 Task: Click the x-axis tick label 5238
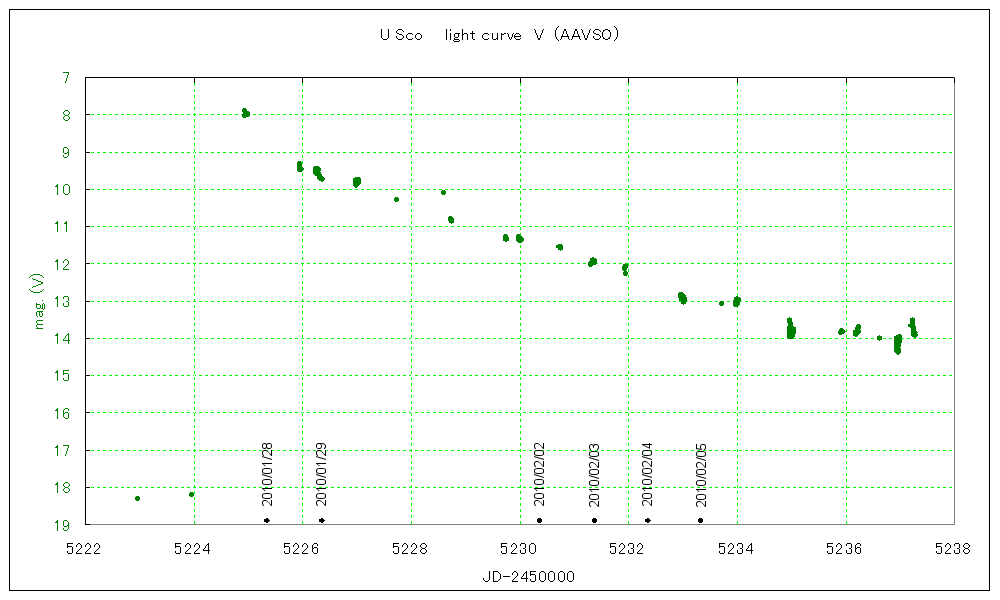tap(954, 548)
